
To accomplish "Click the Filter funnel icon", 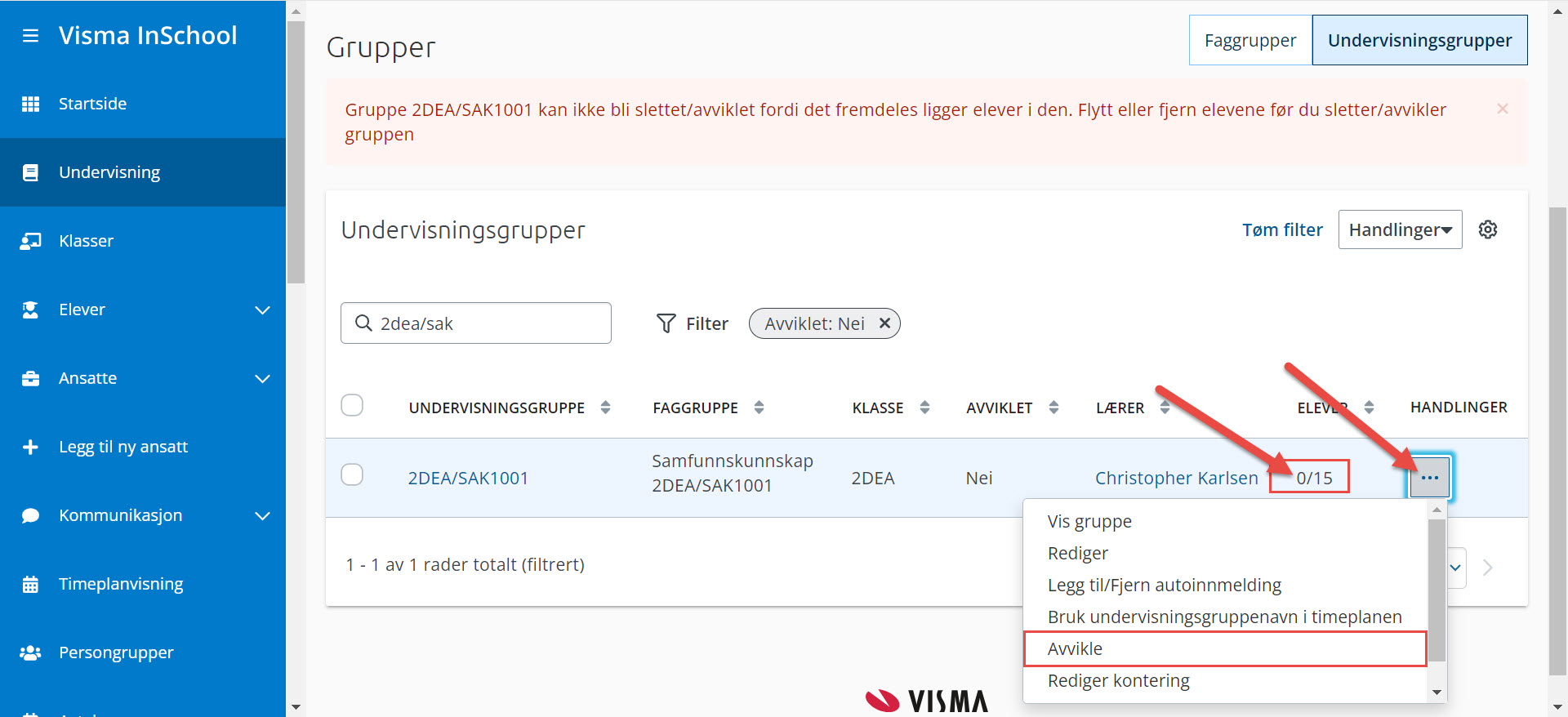I will coord(666,323).
